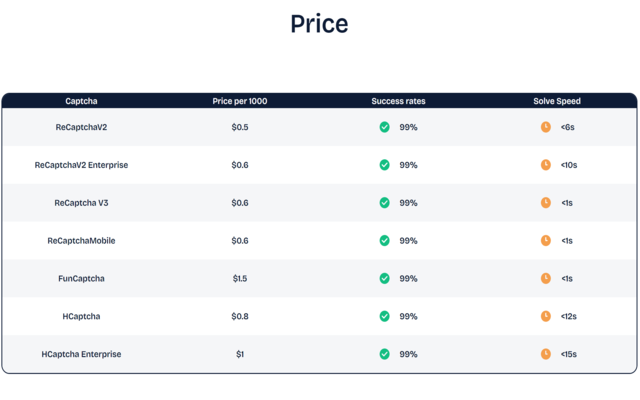This screenshot has width=640, height=400.
Task: Click the orange clock icon beside <15s
Action: click(x=546, y=354)
